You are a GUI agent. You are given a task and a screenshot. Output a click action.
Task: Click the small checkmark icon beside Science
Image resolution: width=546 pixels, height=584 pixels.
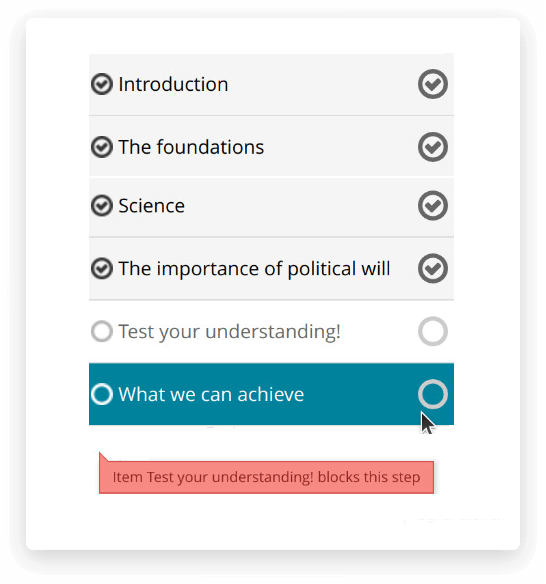(102, 206)
